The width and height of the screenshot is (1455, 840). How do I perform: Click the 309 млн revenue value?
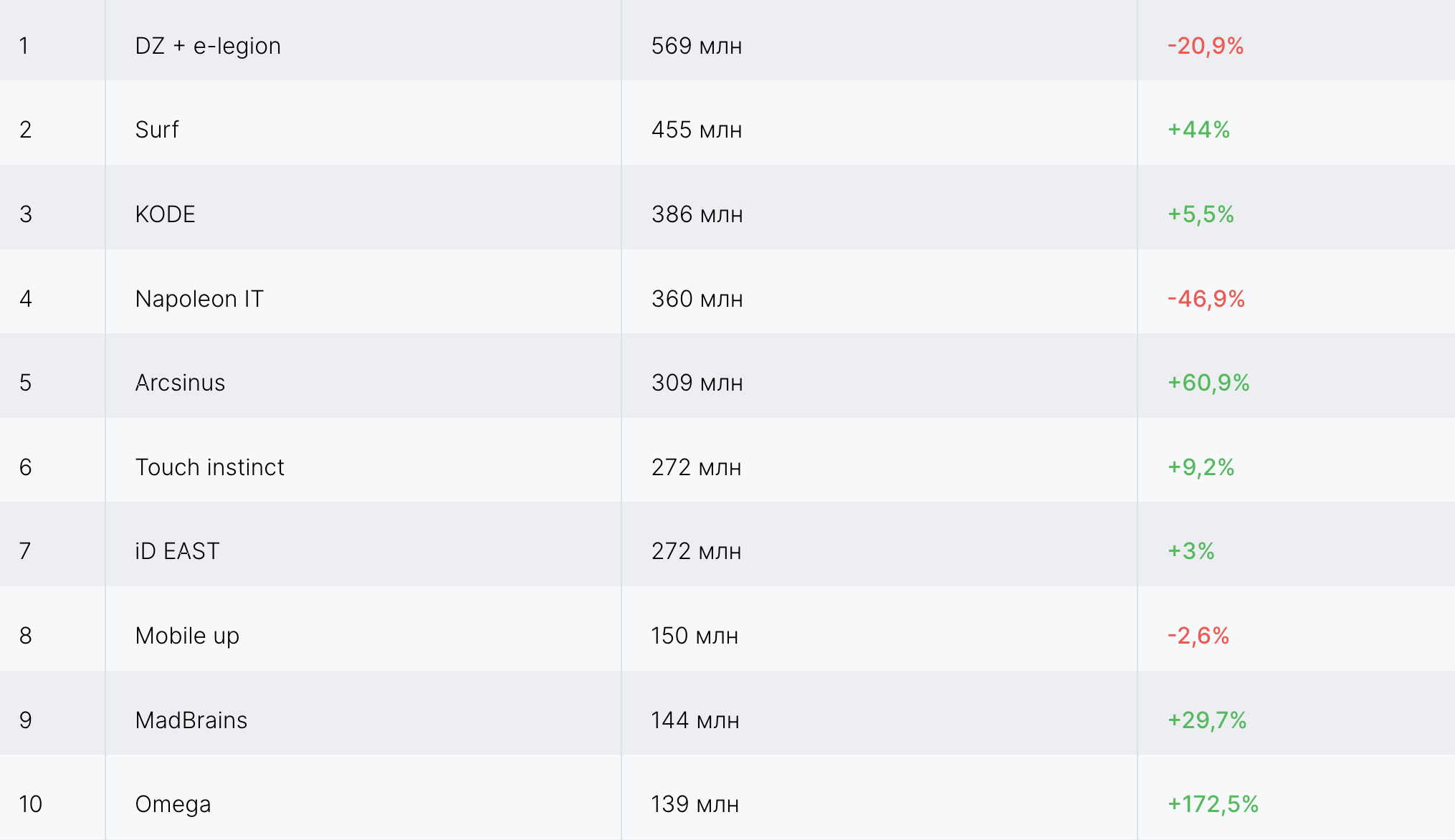697,383
